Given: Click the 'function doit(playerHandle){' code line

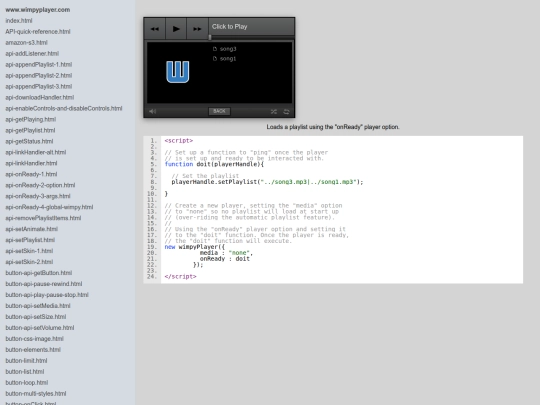Looking at the screenshot, I should tap(214, 164).
